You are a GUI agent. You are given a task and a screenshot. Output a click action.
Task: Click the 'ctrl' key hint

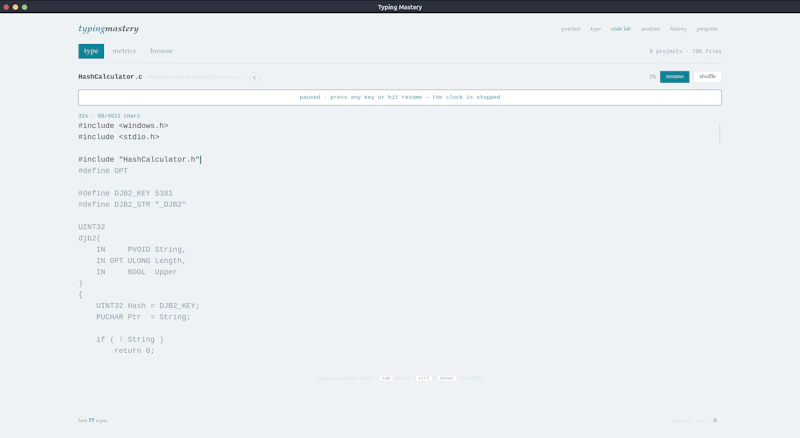click(423, 378)
